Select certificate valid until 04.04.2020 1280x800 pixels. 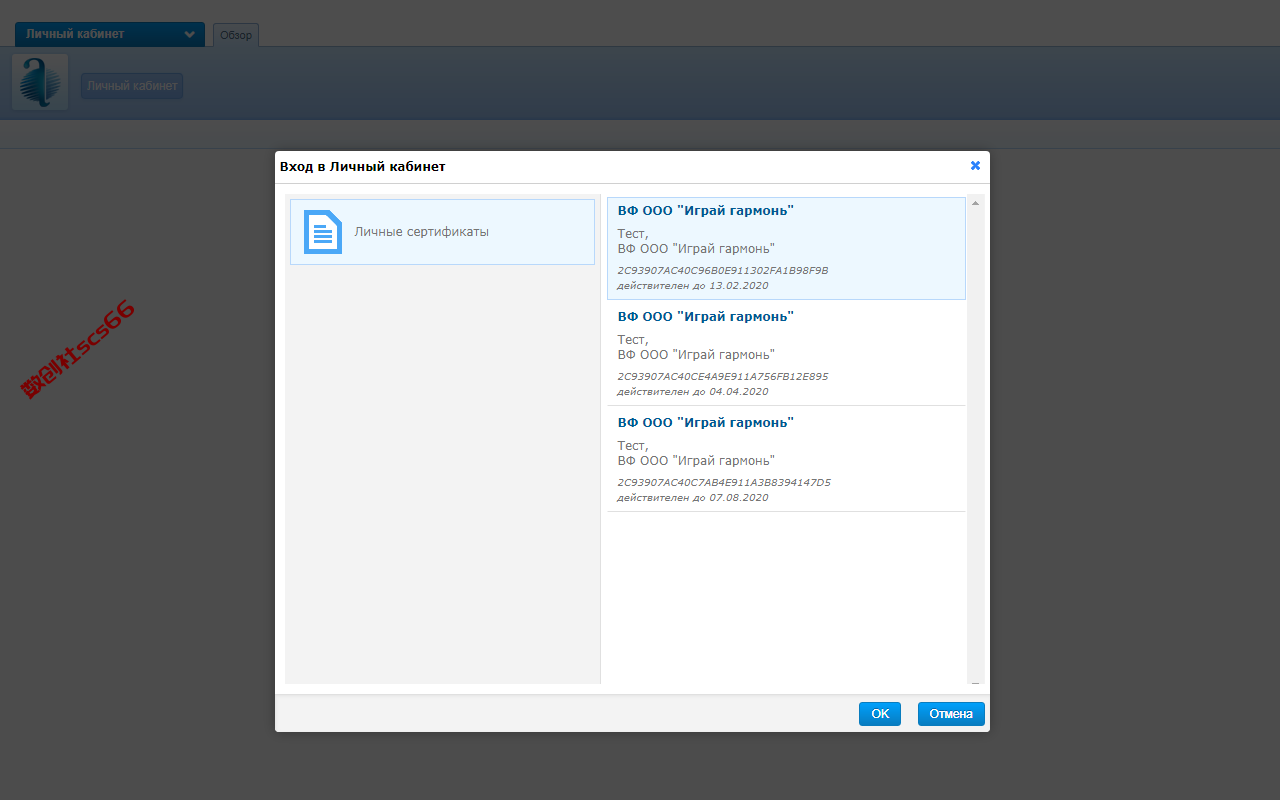[786, 353]
